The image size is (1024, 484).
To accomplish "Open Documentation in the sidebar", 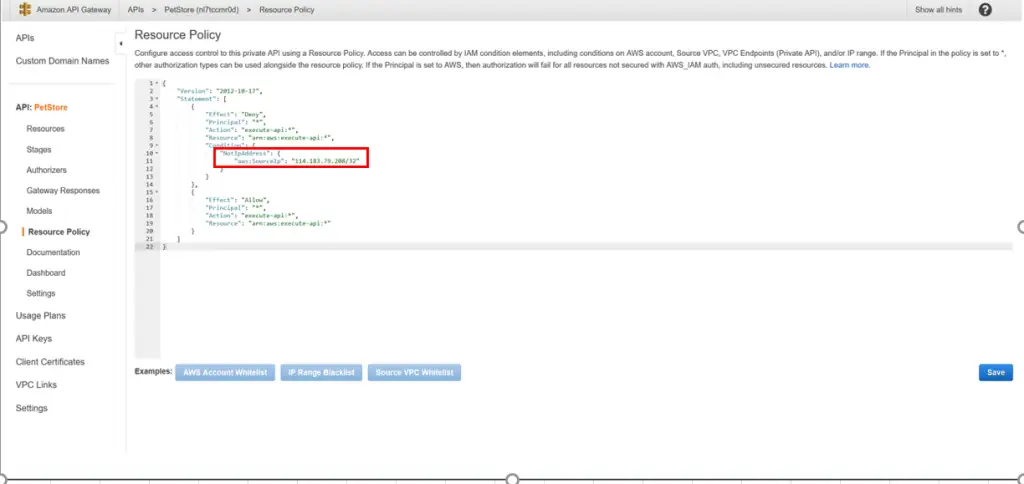I will 53,252.
